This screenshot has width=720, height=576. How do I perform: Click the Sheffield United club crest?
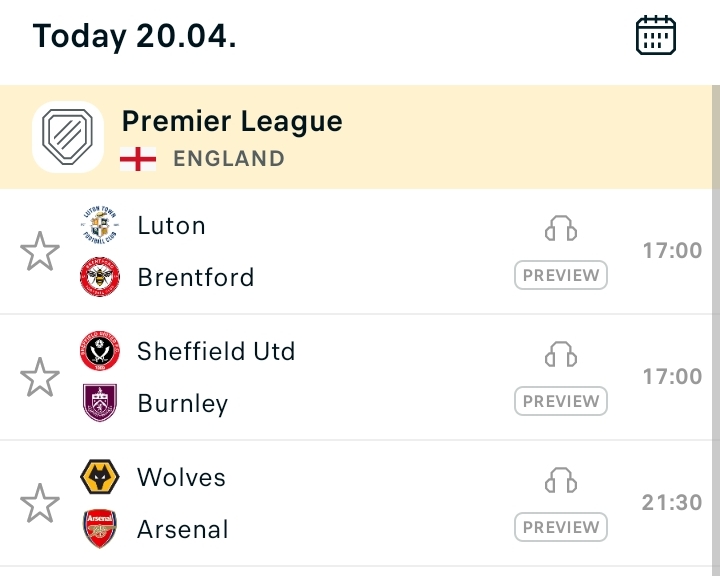point(100,351)
